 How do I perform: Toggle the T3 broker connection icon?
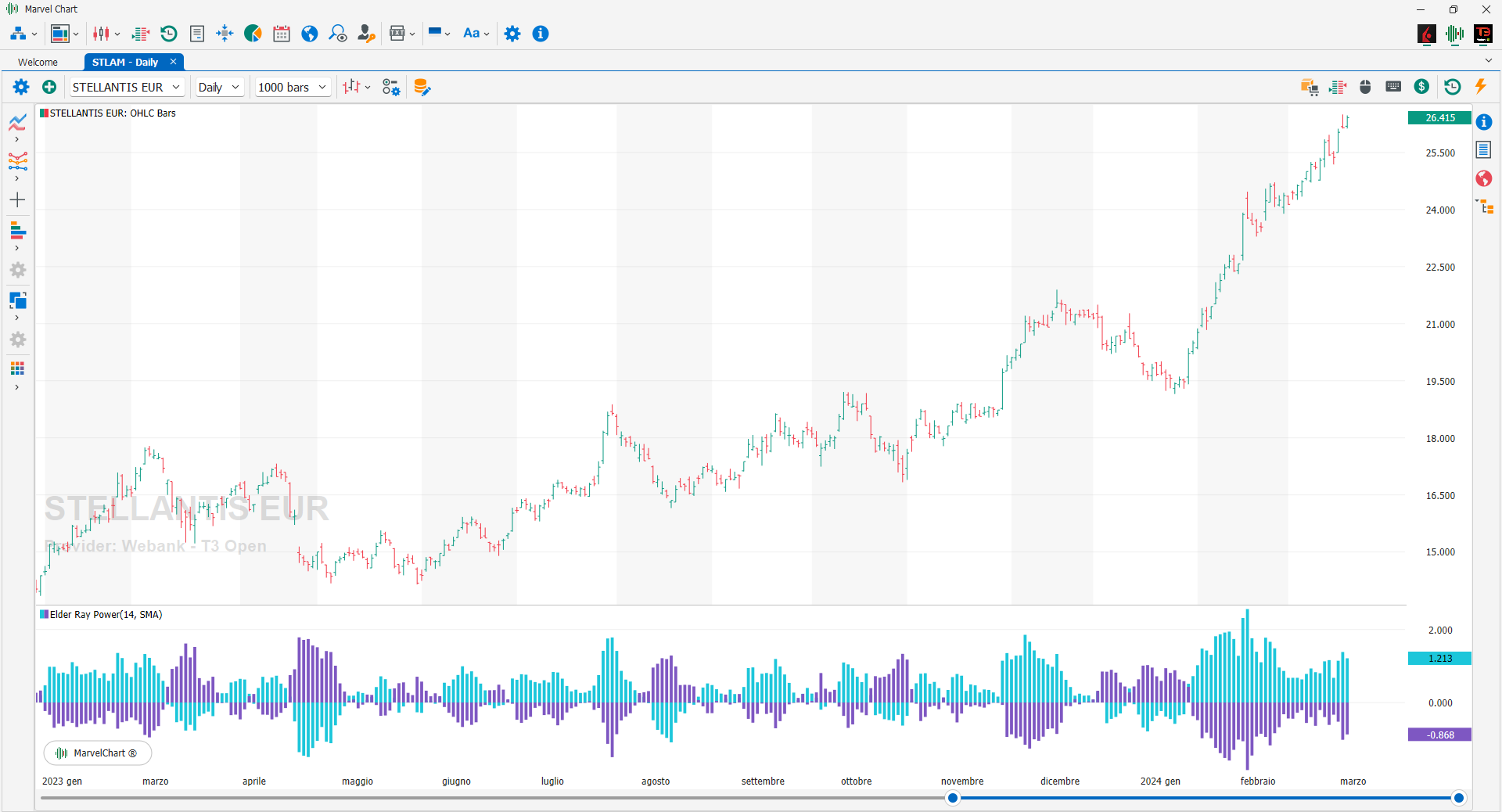click(x=1482, y=34)
